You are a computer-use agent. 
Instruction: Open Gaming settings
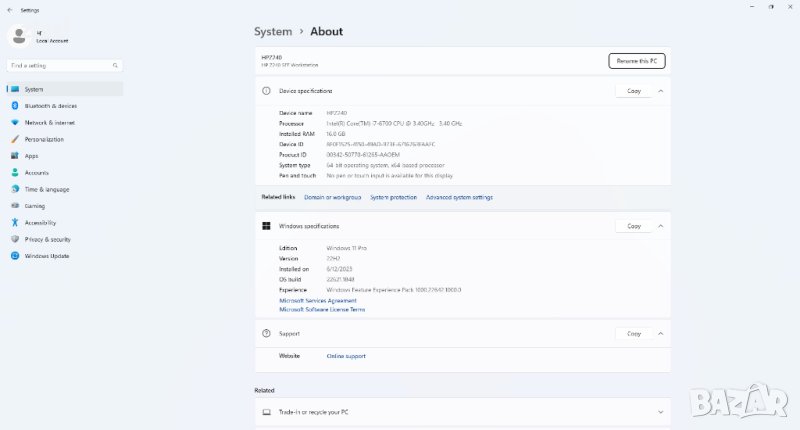click(35, 206)
